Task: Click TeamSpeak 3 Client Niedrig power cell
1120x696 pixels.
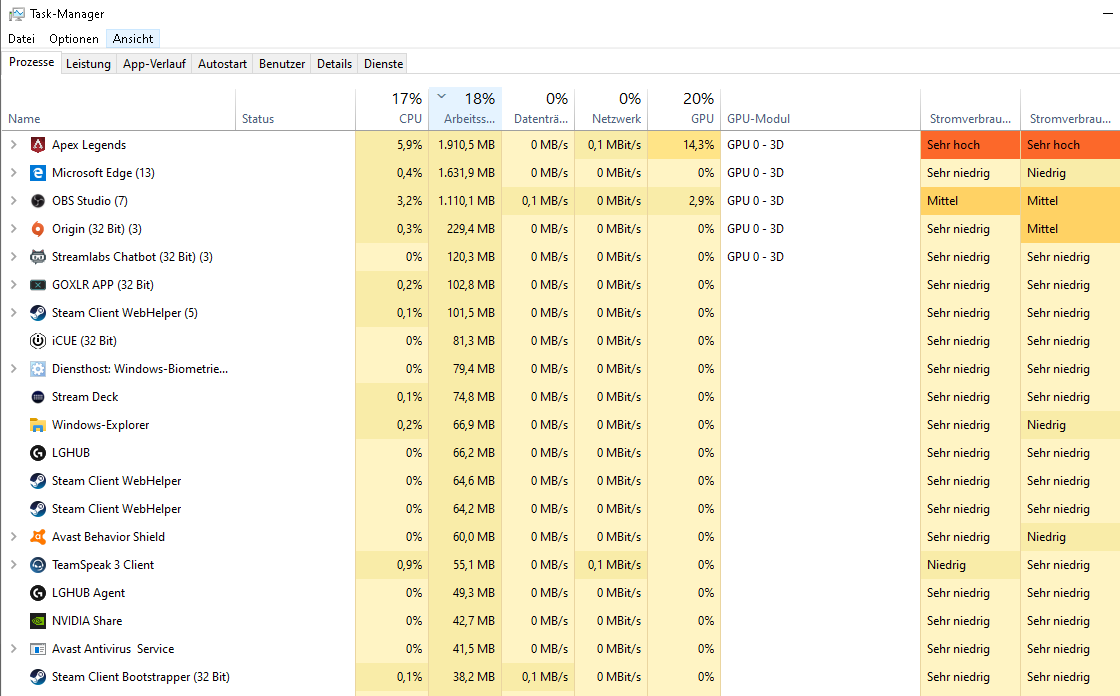Action: (970, 565)
